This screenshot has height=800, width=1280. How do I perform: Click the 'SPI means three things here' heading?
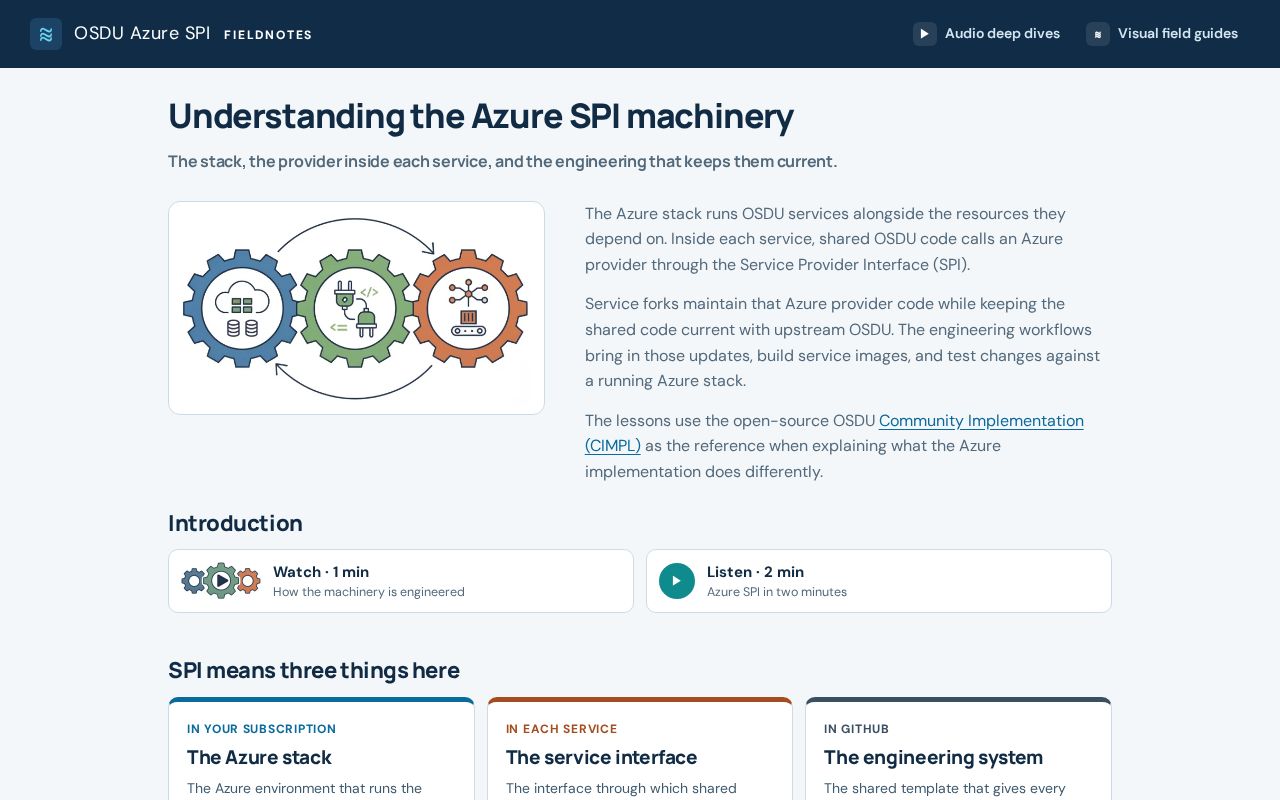pos(314,670)
